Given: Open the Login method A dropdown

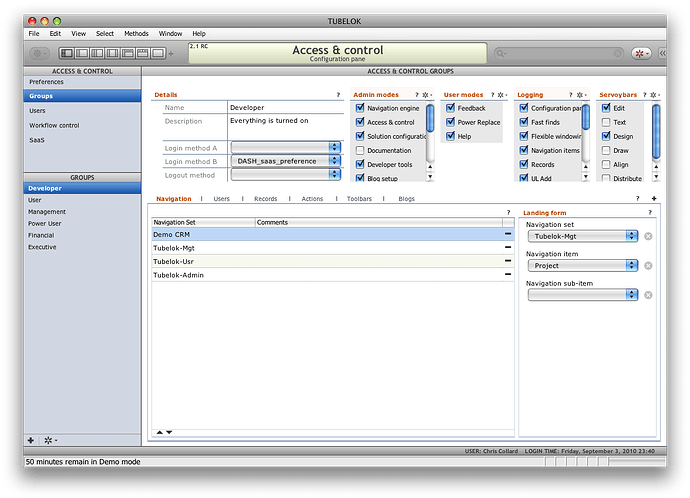Looking at the screenshot, I should click(x=286, y=147).
